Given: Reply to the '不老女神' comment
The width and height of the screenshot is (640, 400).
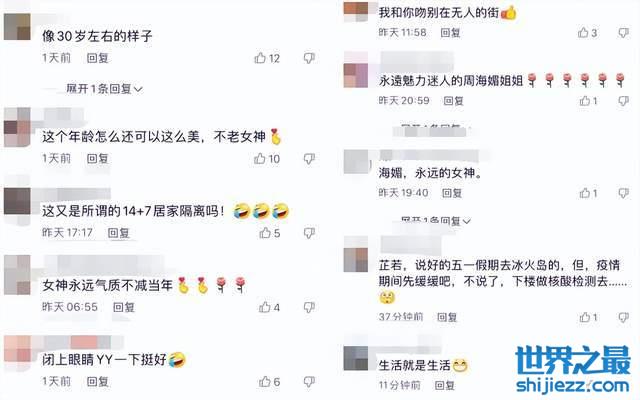Looking at the screenshot, I should (98, 158).
